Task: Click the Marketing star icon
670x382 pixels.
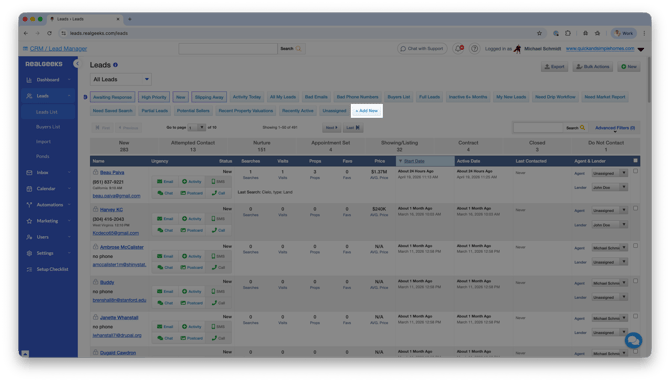Action: click(29, 221)
